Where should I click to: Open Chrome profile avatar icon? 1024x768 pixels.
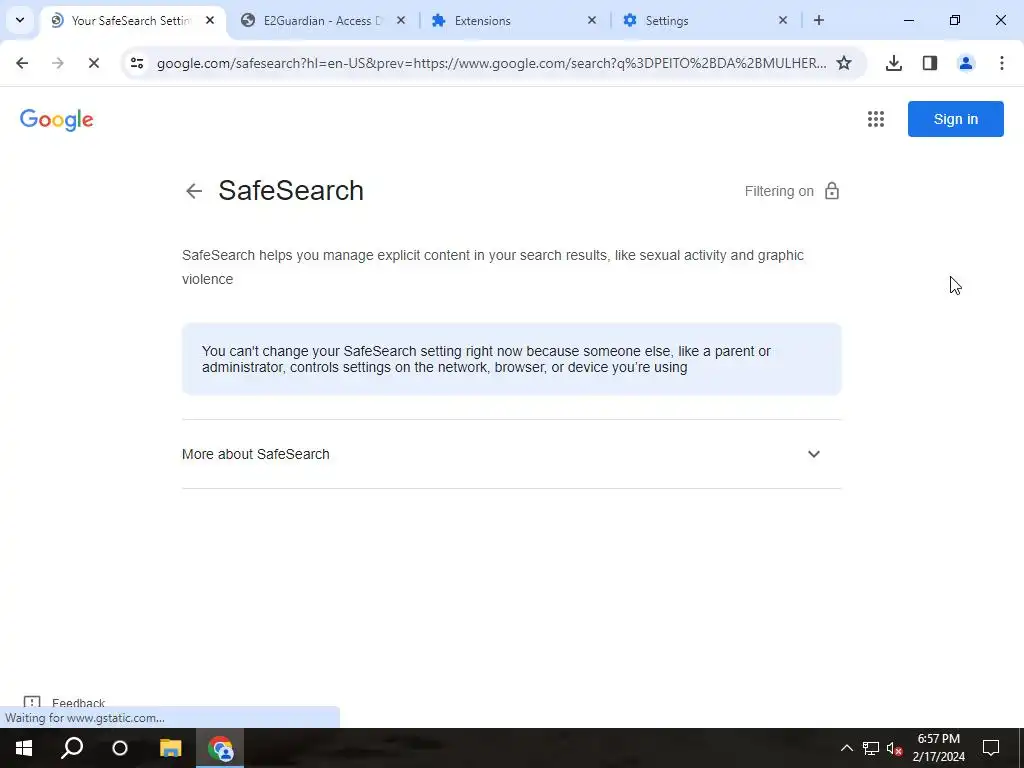tap(966, 63)
